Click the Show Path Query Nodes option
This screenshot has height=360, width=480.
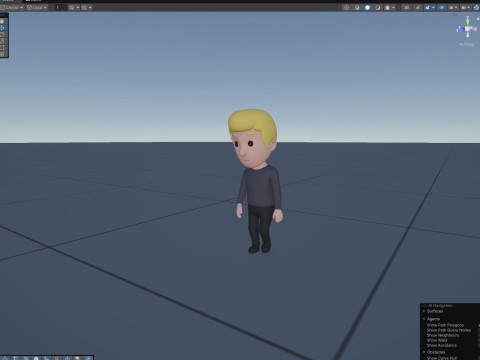(449, 330)
